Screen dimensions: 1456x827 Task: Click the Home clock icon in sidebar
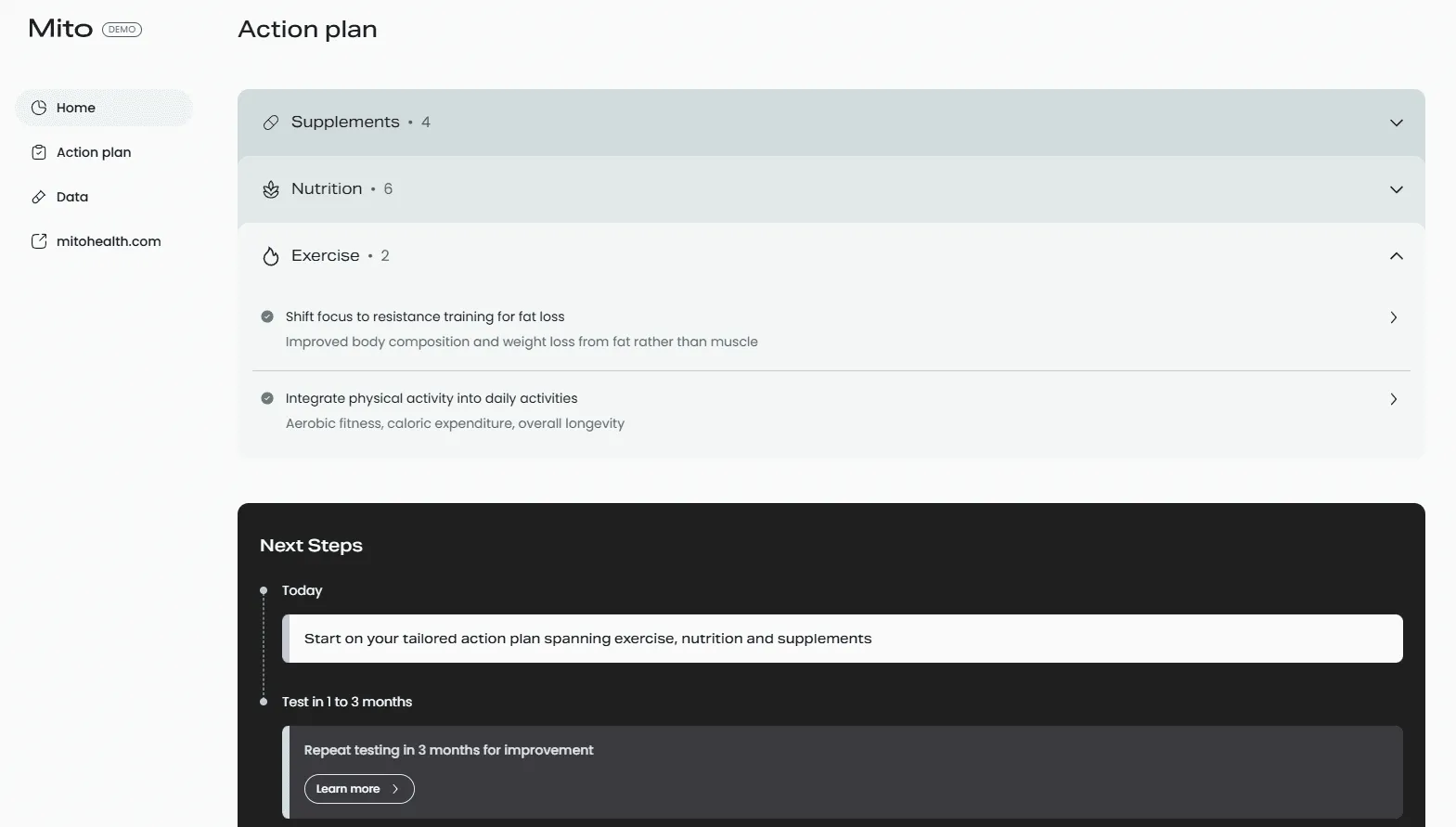pos(39,107)
